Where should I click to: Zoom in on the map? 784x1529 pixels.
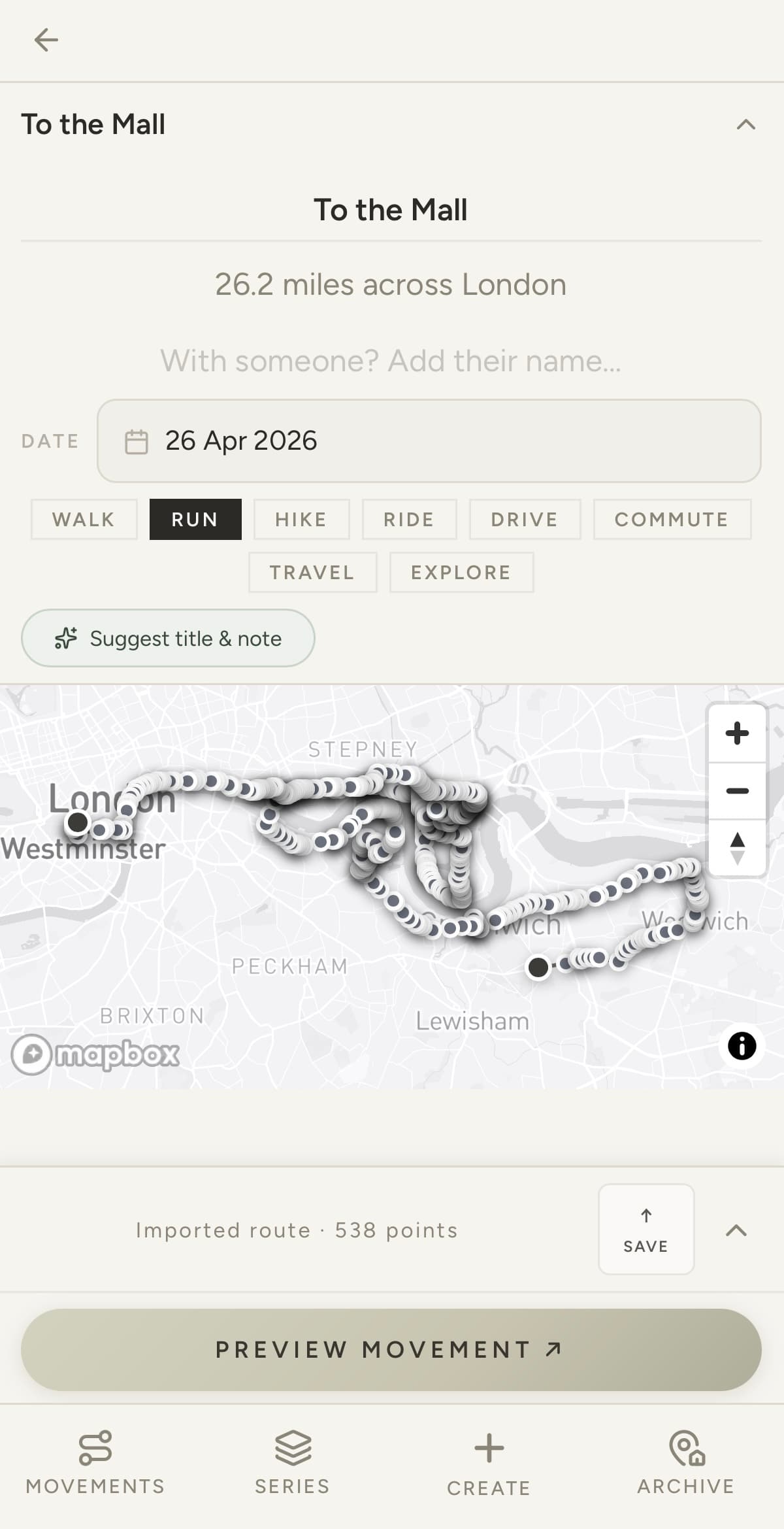[x=737, y=733]
